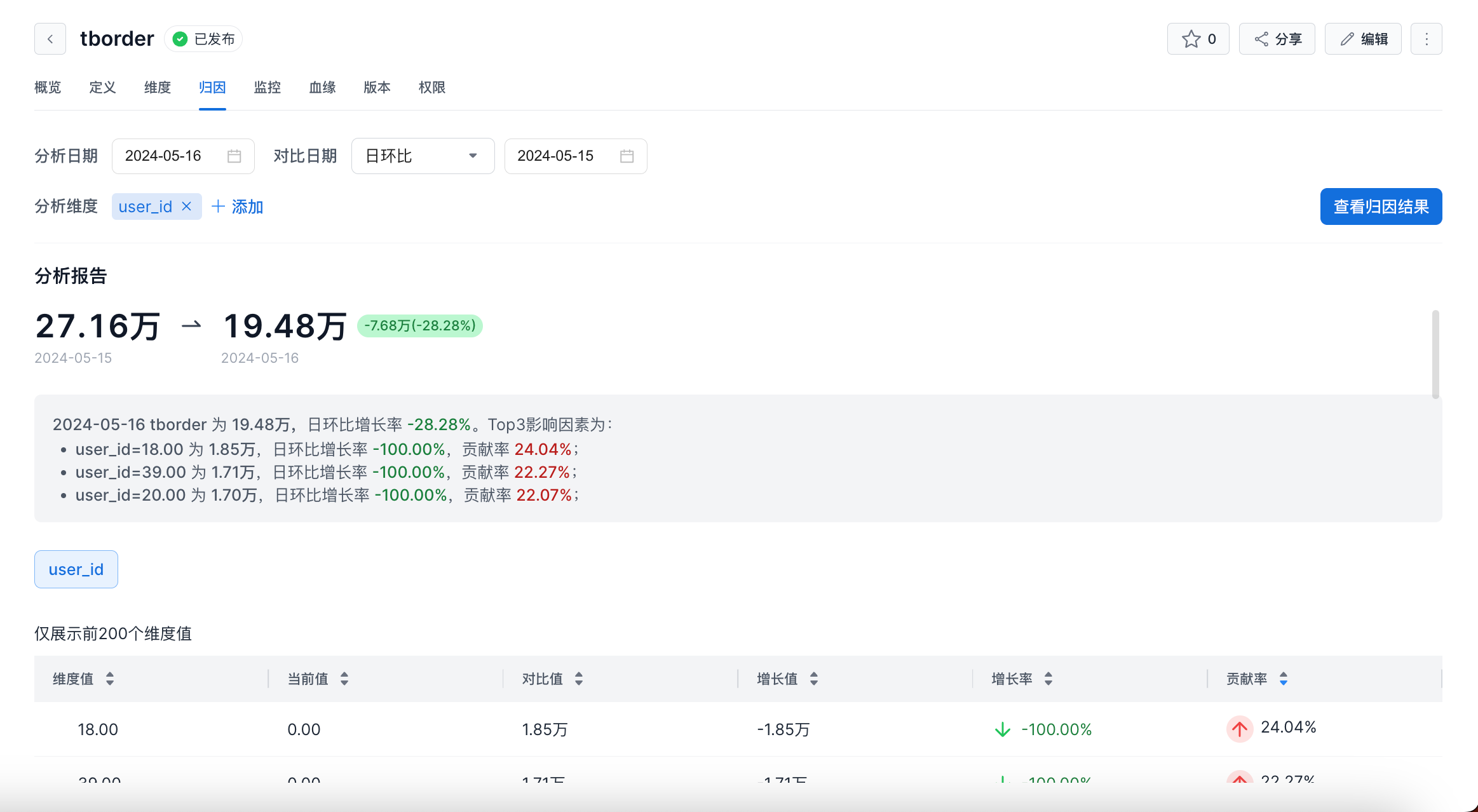This screenshot has width=1478, height=812.
Task: Open the 版本 tab
Action: [x=377, y=88]
